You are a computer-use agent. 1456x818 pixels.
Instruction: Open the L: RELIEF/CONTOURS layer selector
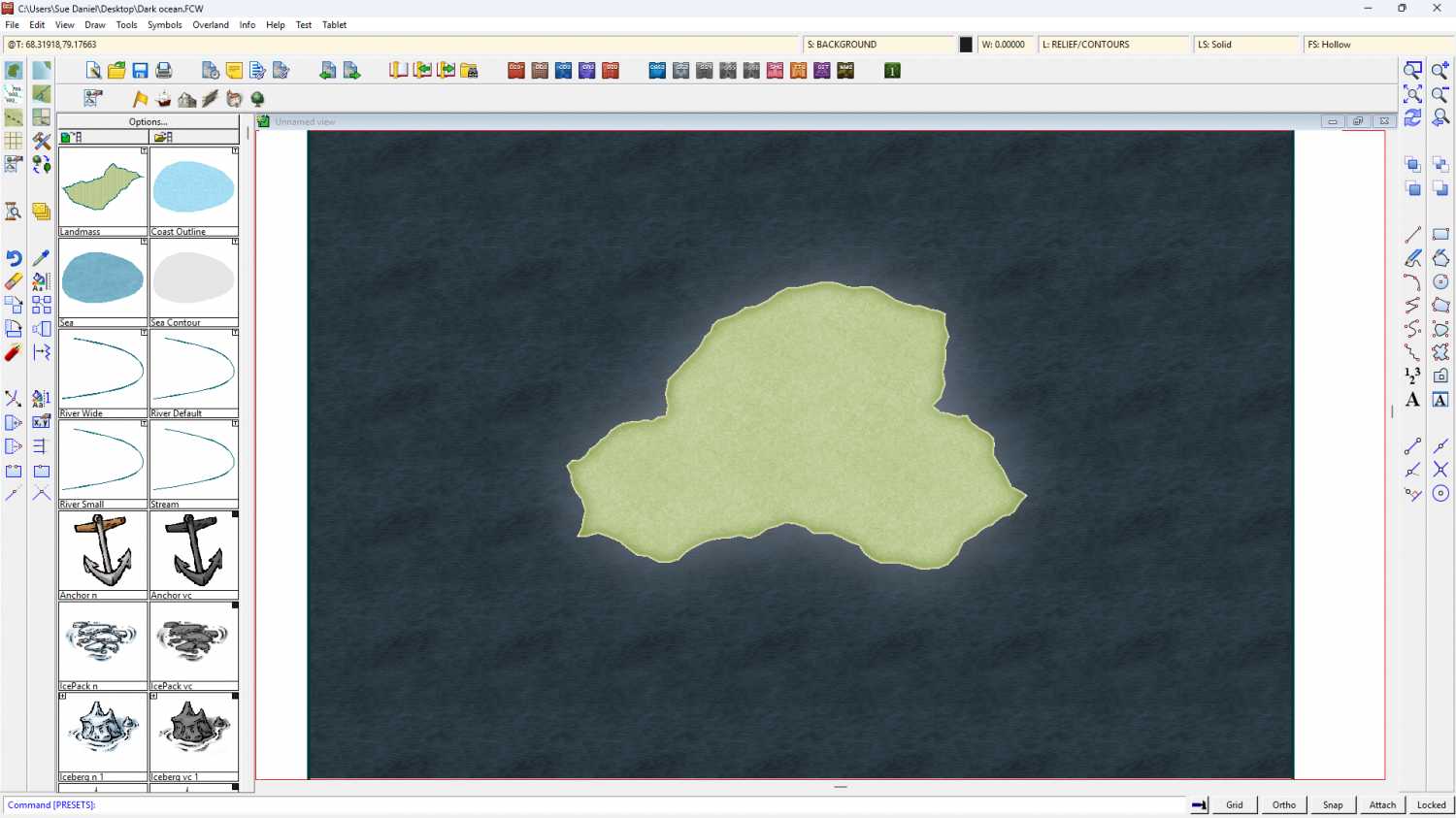(x=1112, y=45)
